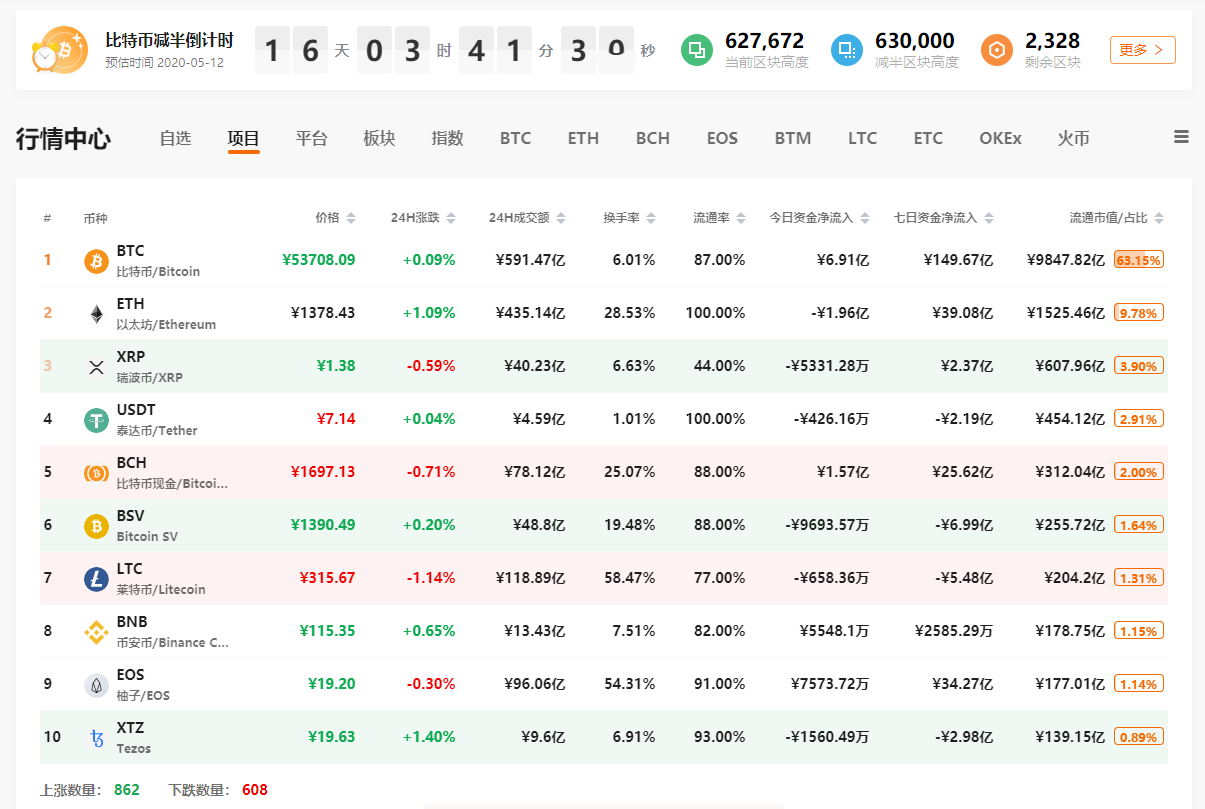The height and width of the screenshot is (809, 1205).
Task: Sort by the 换手率 column arrows
Action: coord(651,218)
